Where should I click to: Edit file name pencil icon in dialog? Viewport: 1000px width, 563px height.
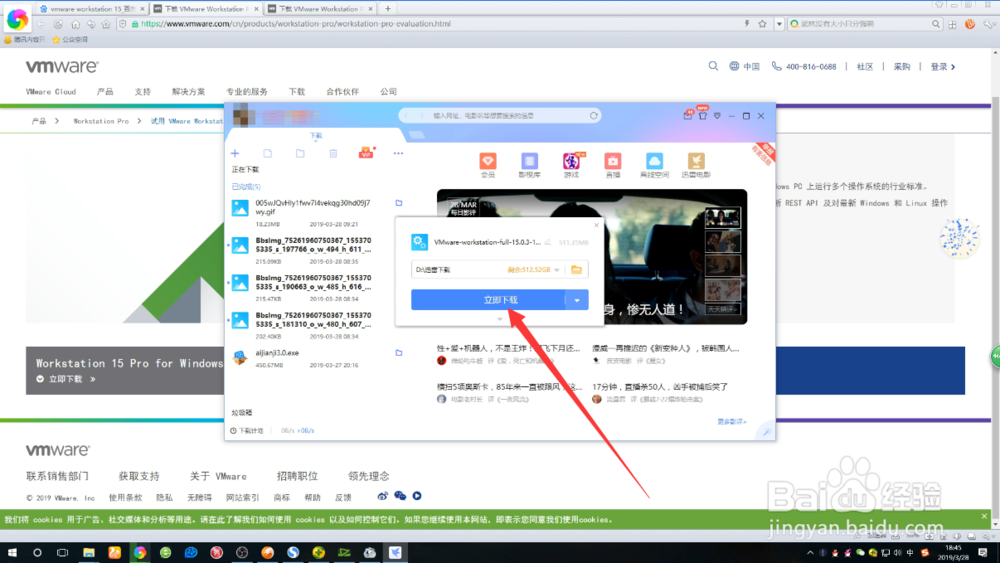(x=548, y=242)
